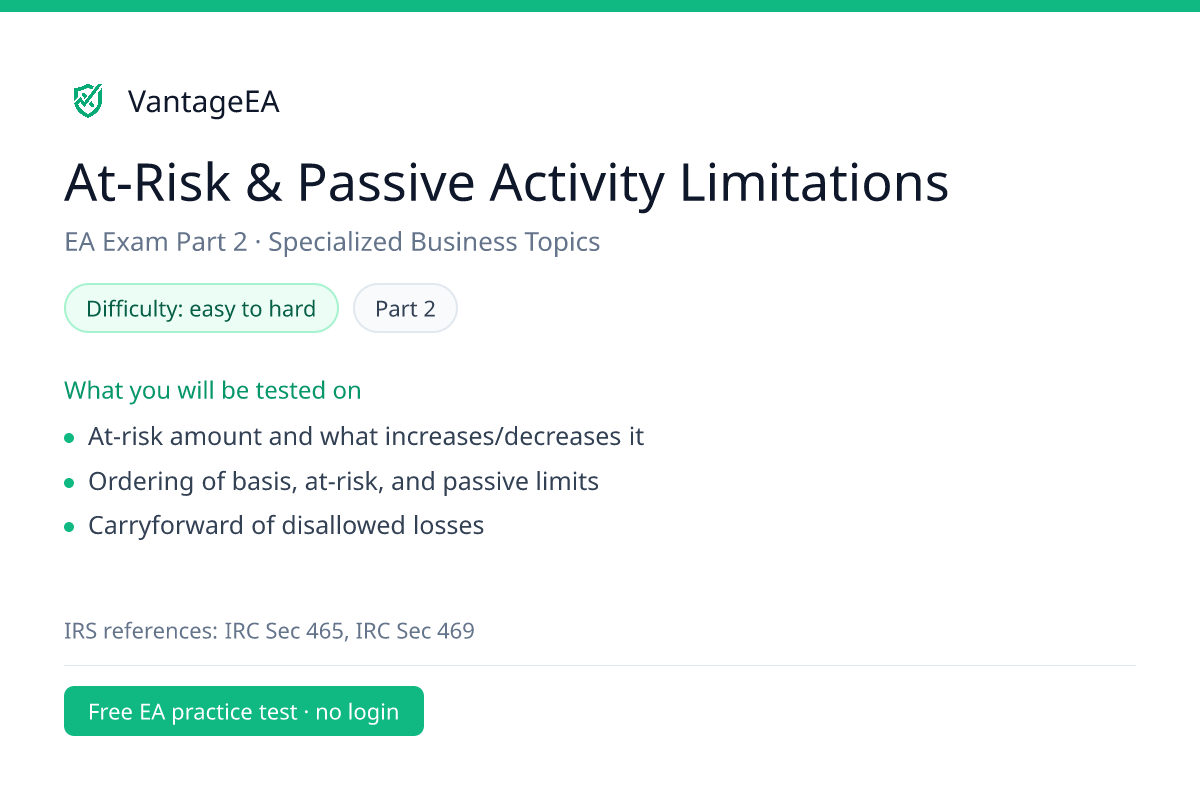
Task: Click the IRS references line
Action: click(x=269, y=631)
